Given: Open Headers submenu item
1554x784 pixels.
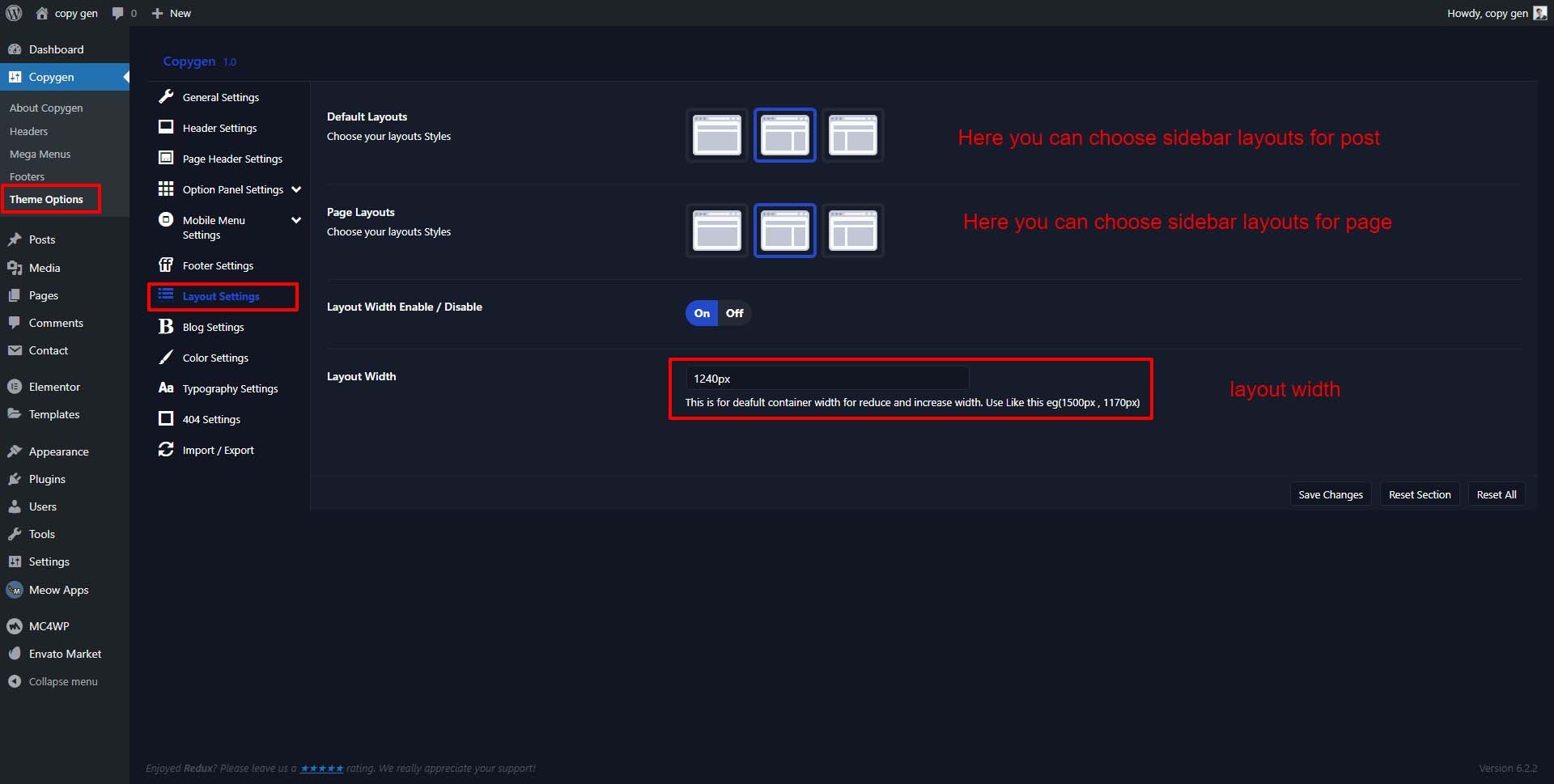Looking at the screenshot, I should (x=29, y=131).
